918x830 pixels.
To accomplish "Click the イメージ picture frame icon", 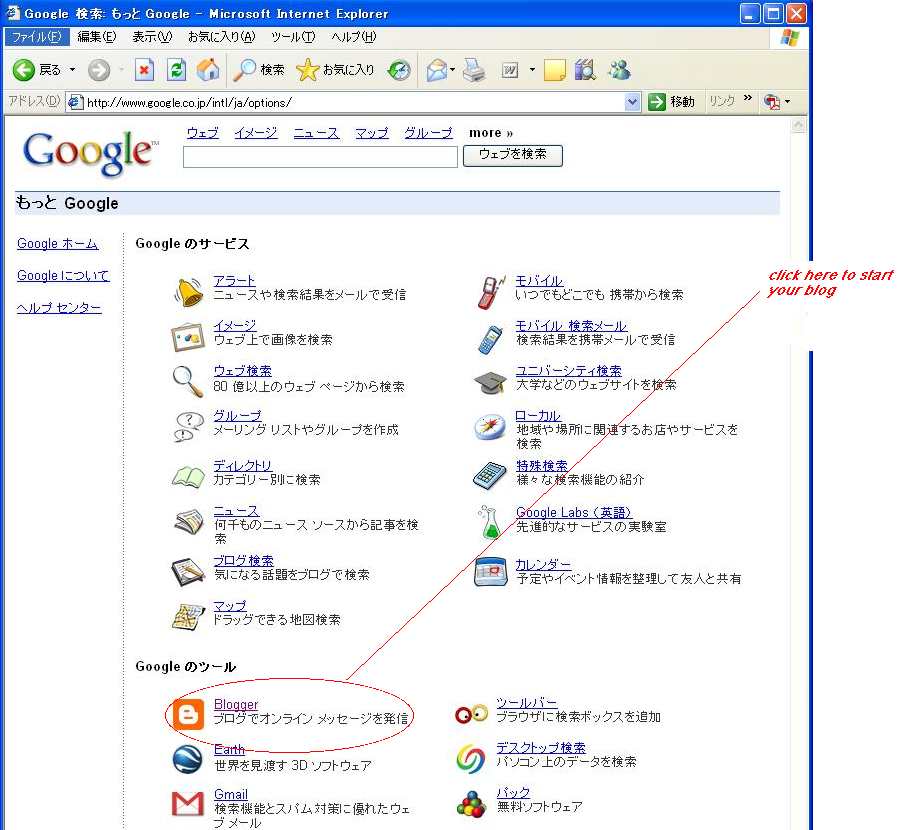I will 188,337.
